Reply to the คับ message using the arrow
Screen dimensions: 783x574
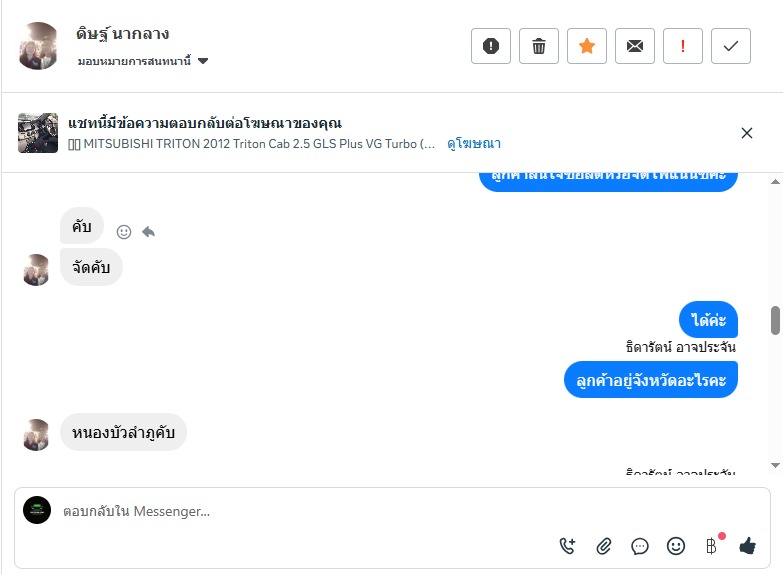pos(148,232)
